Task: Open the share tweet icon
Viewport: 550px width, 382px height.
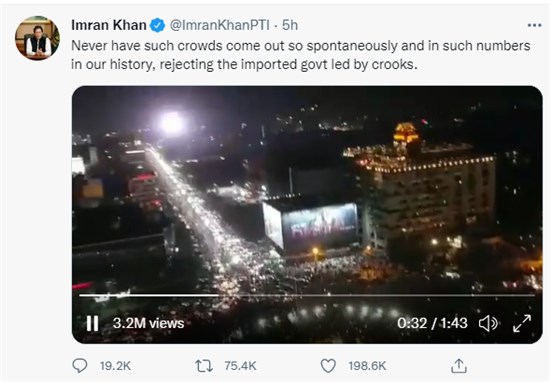Action: click(x=459, y=366)
